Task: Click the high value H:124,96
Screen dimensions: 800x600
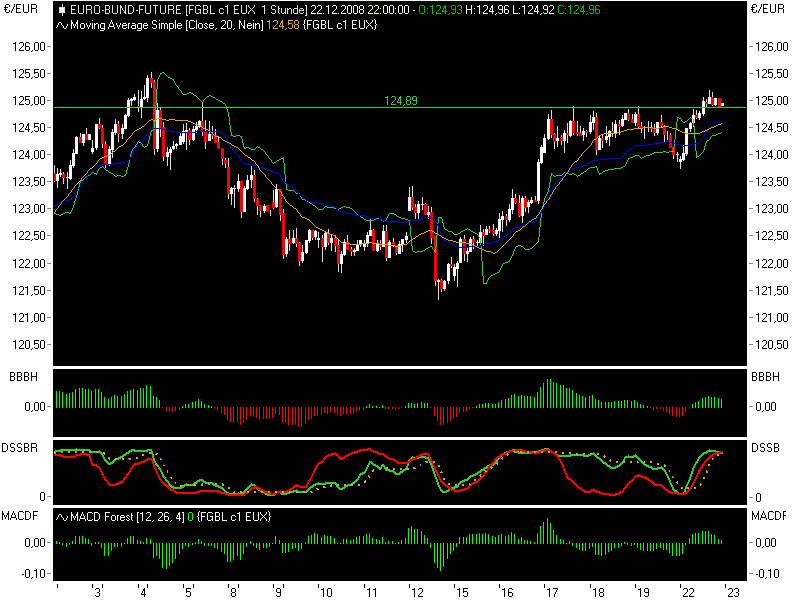Action: click(x=487, y=10)
